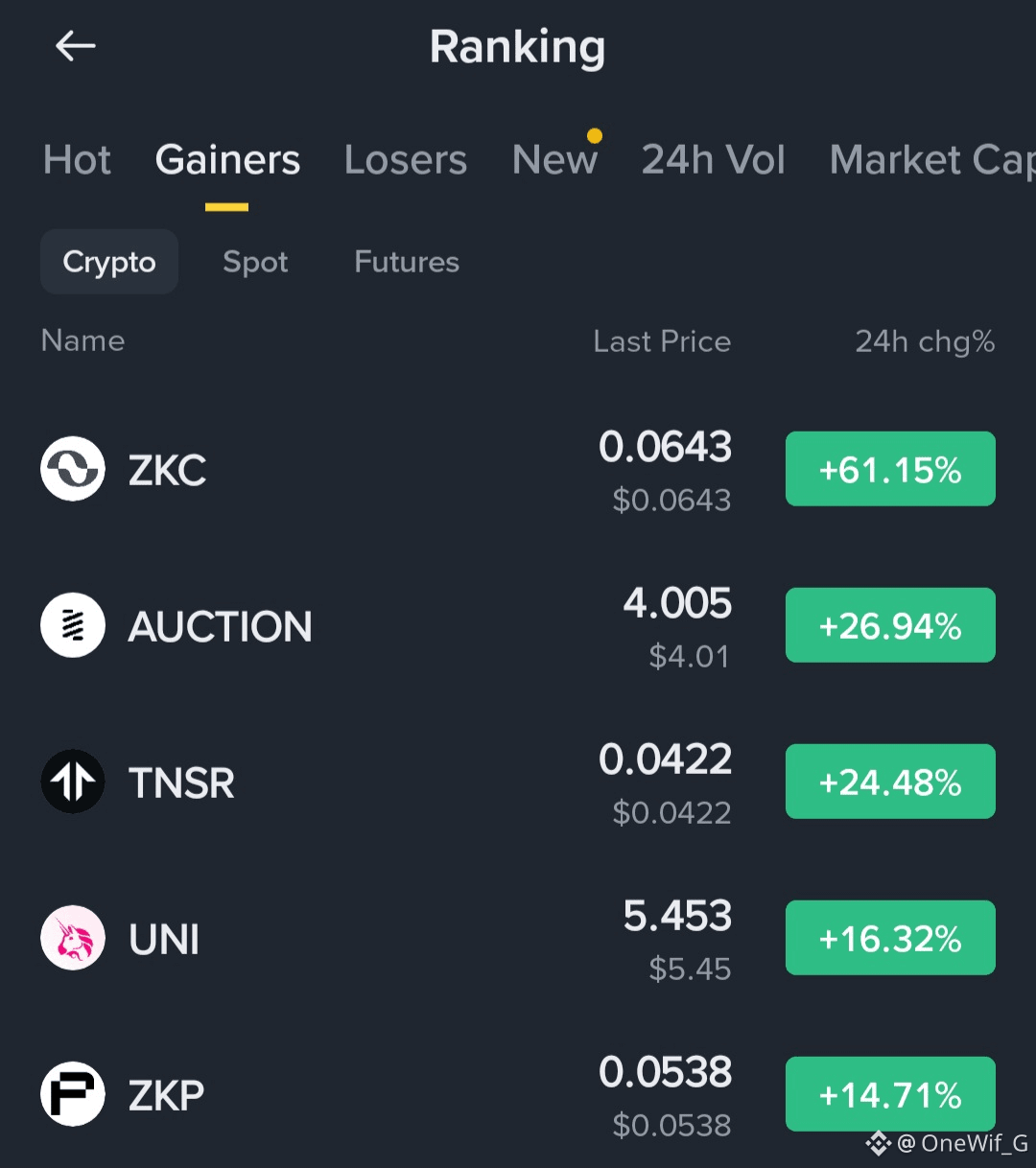Switch filter to Futures
The image size is (1036, 1168).
(407, 262)
